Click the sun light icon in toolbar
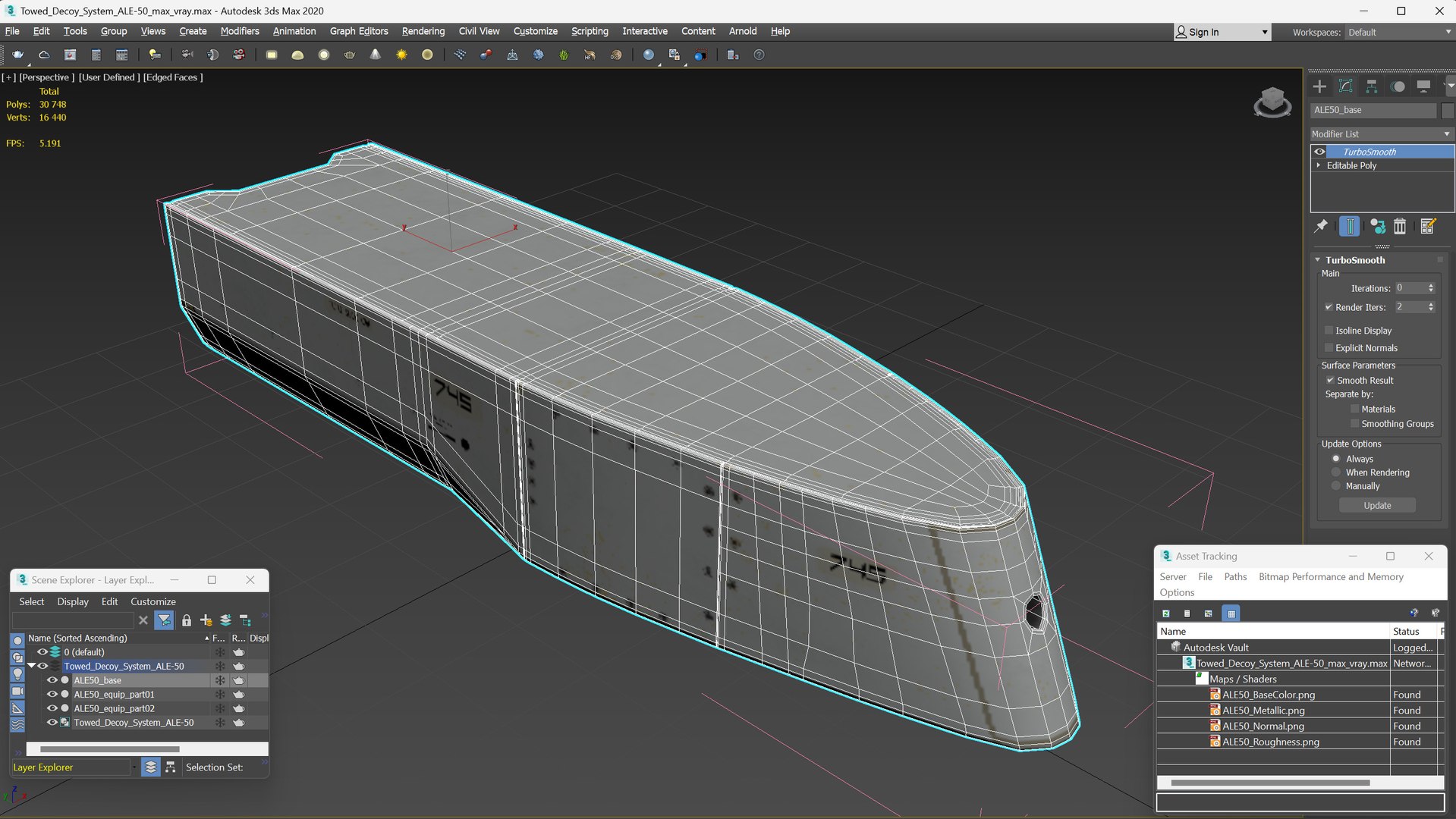 tap(401, 55)
